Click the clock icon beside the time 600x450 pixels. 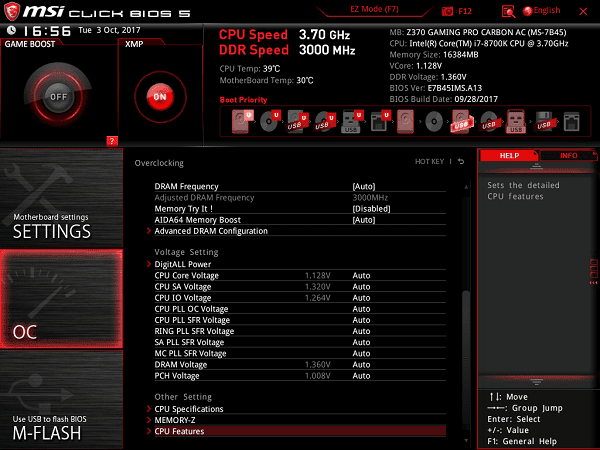click(x=11, y=30)
